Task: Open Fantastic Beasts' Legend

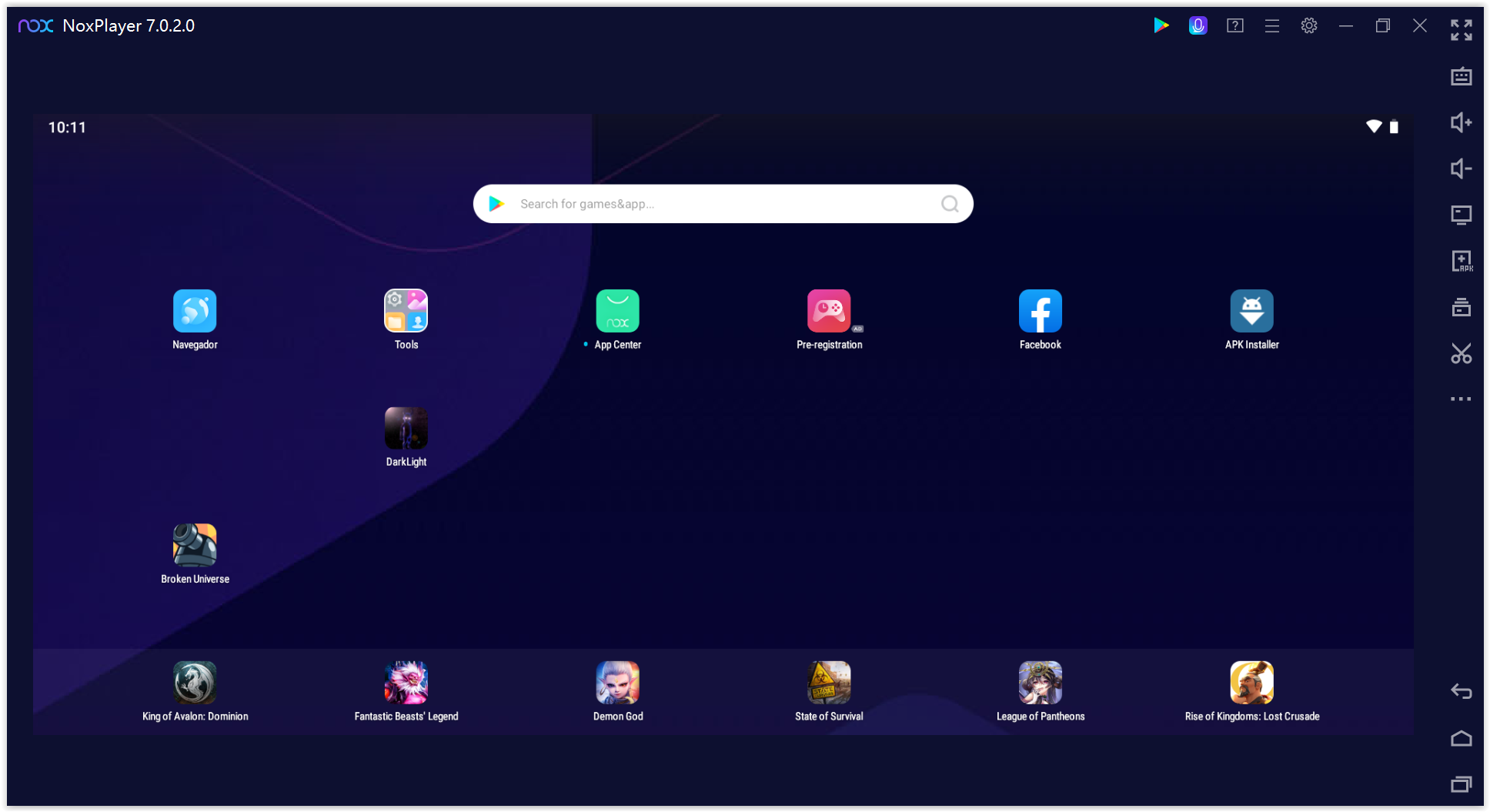Action: click(x=406, y=683)
